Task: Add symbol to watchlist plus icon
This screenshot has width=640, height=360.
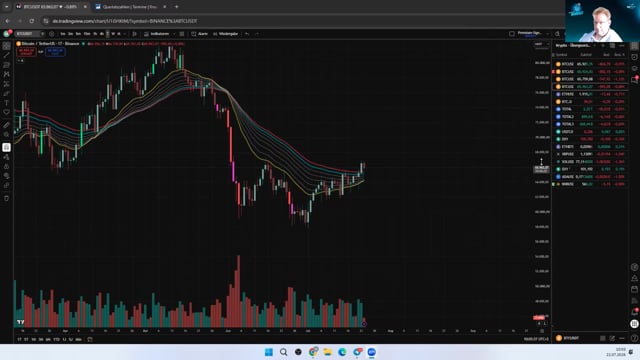Action: click(x=603, y=46)
